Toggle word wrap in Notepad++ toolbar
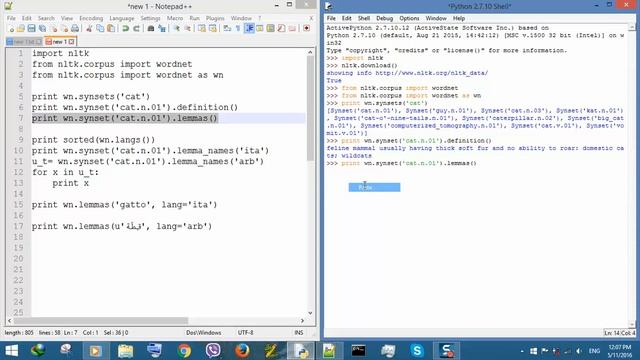This screenshot has width=640, height=360. click(x=227, y=28)
